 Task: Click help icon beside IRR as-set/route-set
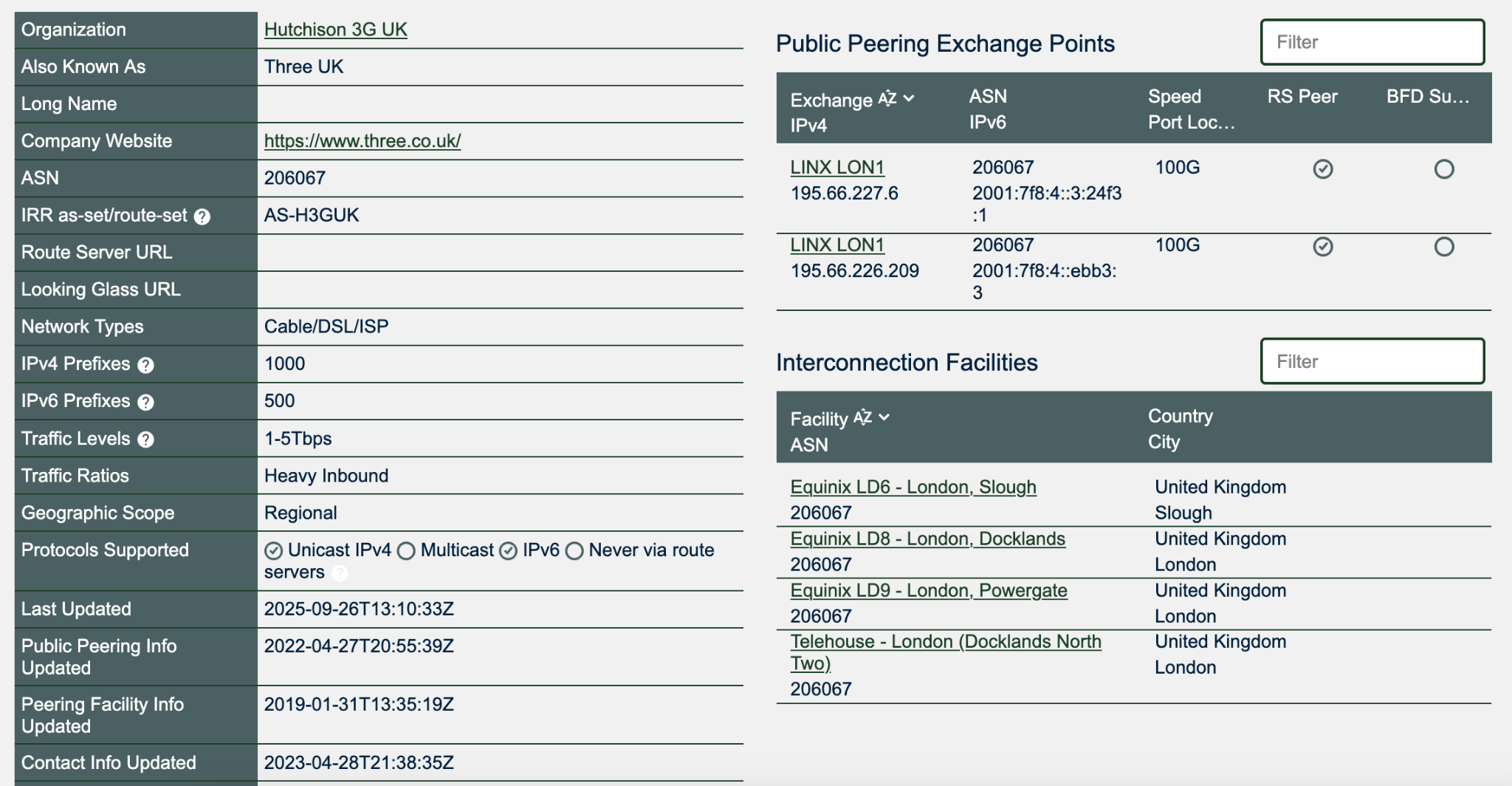pyautogui.click(x=202, y=216)
